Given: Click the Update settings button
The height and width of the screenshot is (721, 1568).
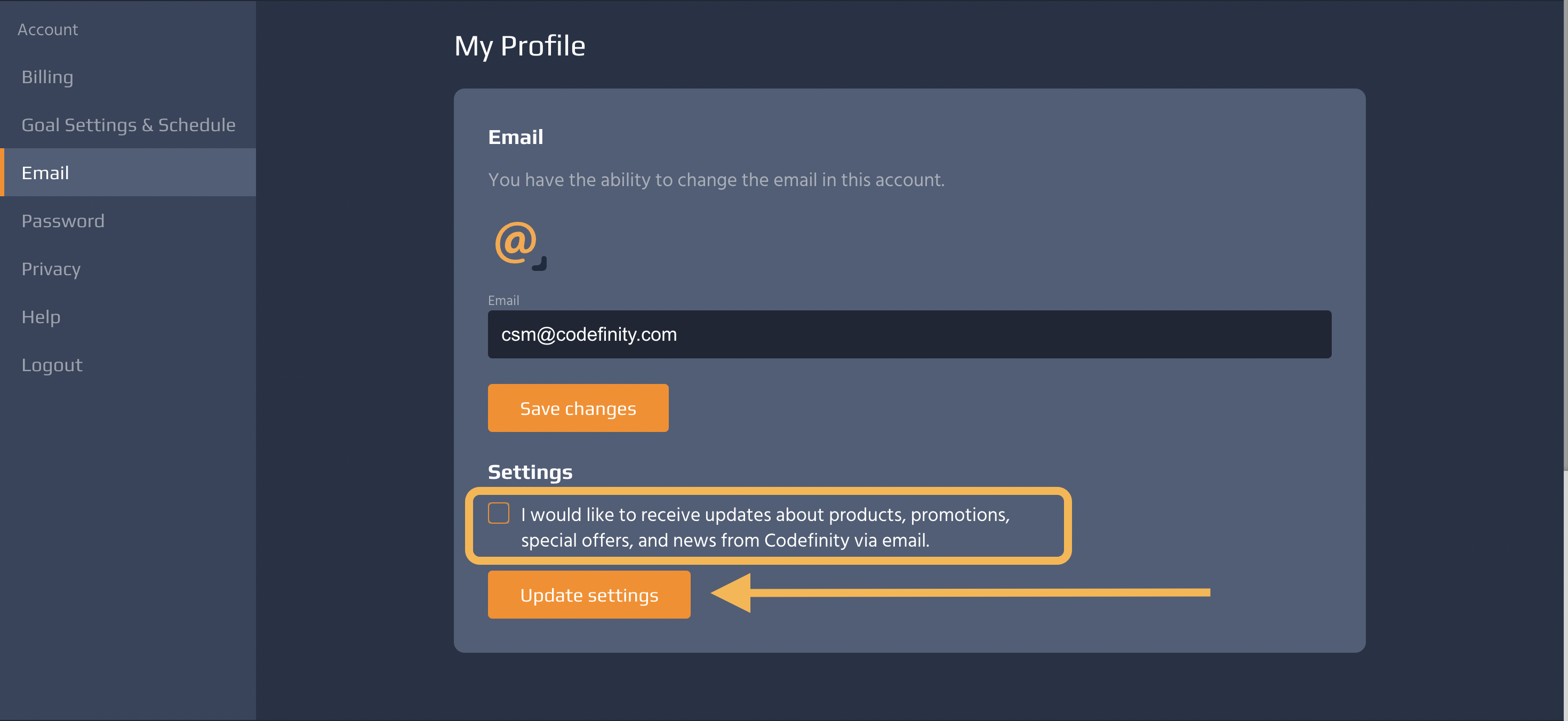Looking at the screenshot, I should (589, 595).
